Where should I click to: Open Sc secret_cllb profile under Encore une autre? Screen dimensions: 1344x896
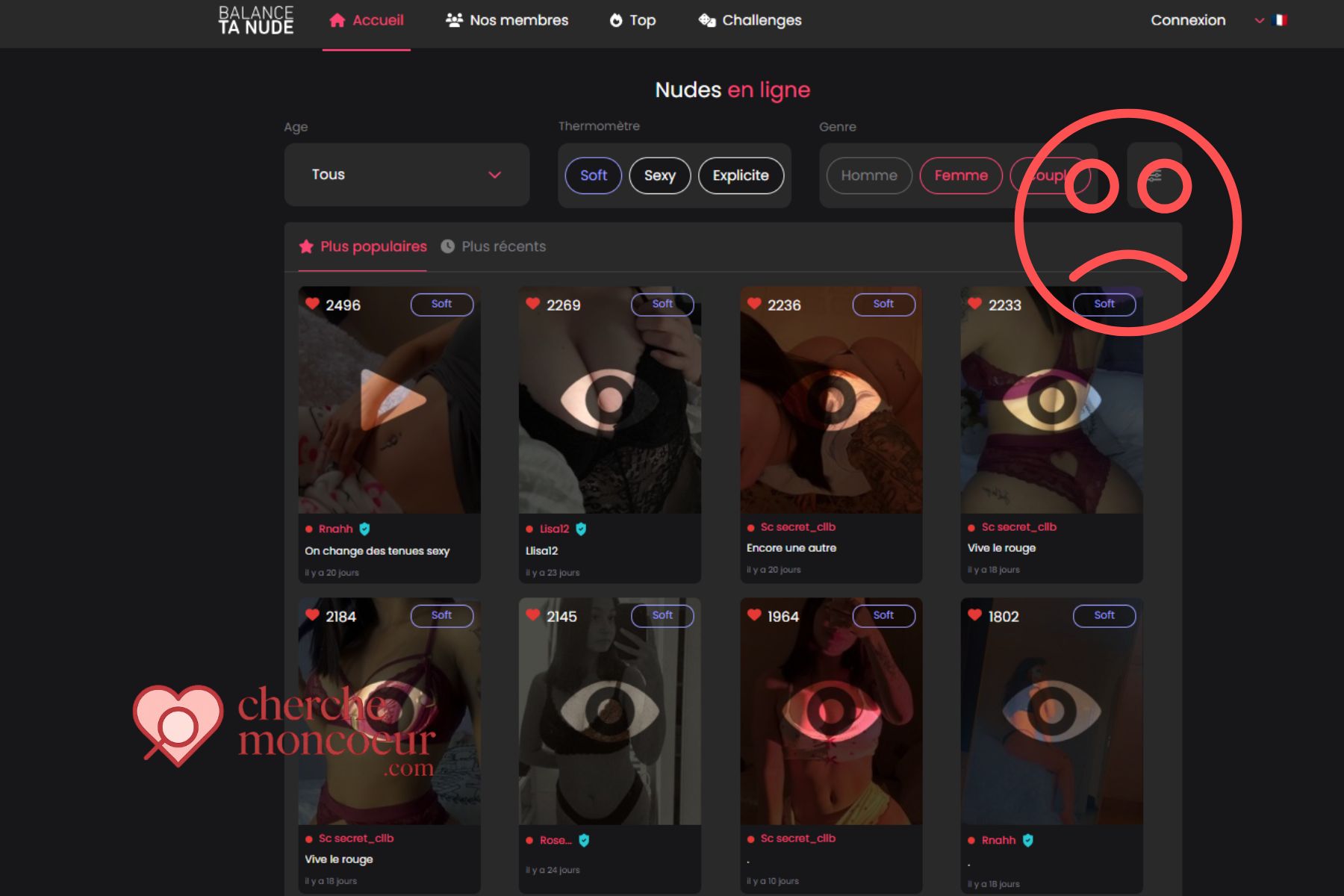tap(797, 527)
